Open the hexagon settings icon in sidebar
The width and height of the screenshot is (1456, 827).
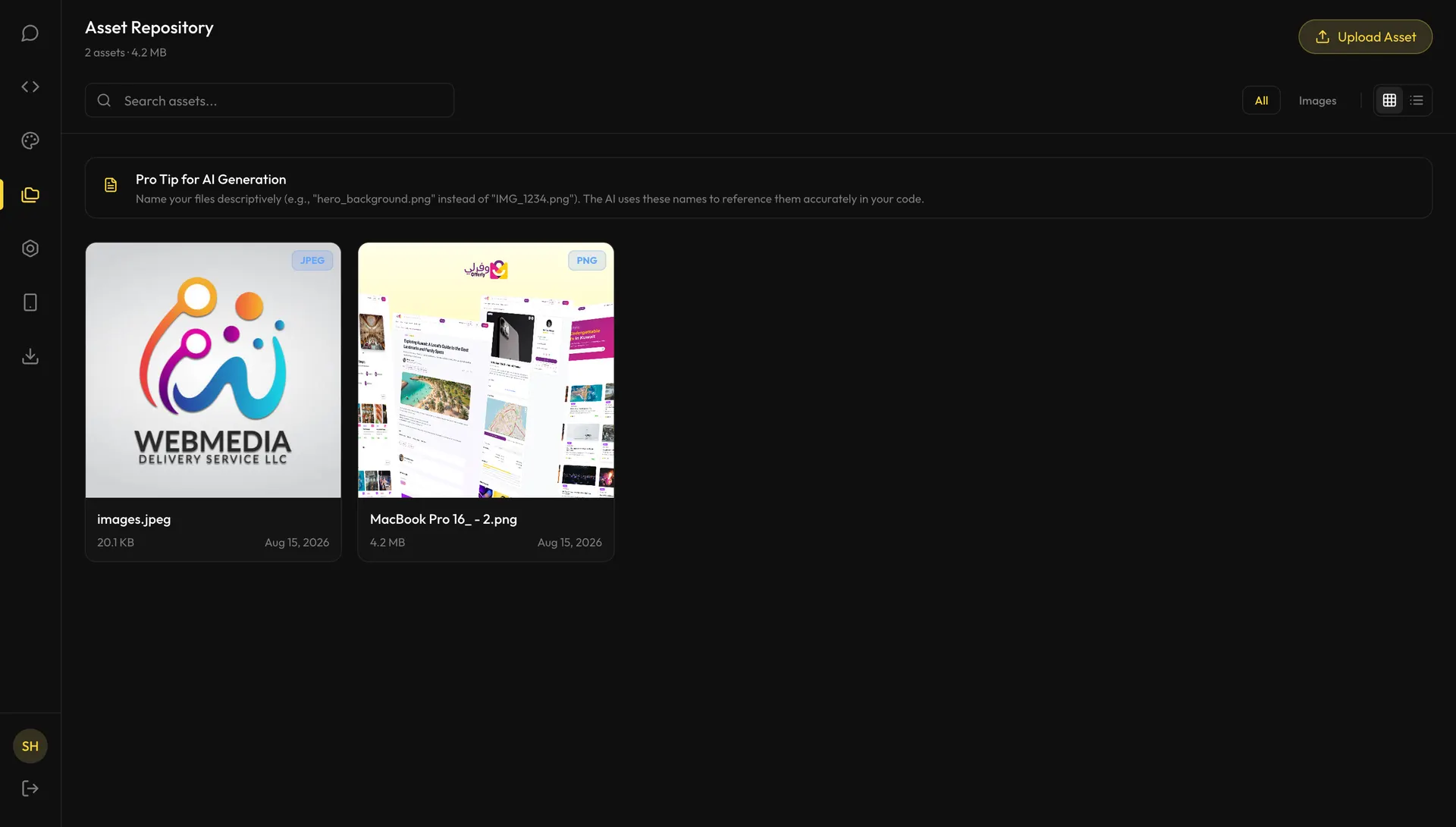30,249
